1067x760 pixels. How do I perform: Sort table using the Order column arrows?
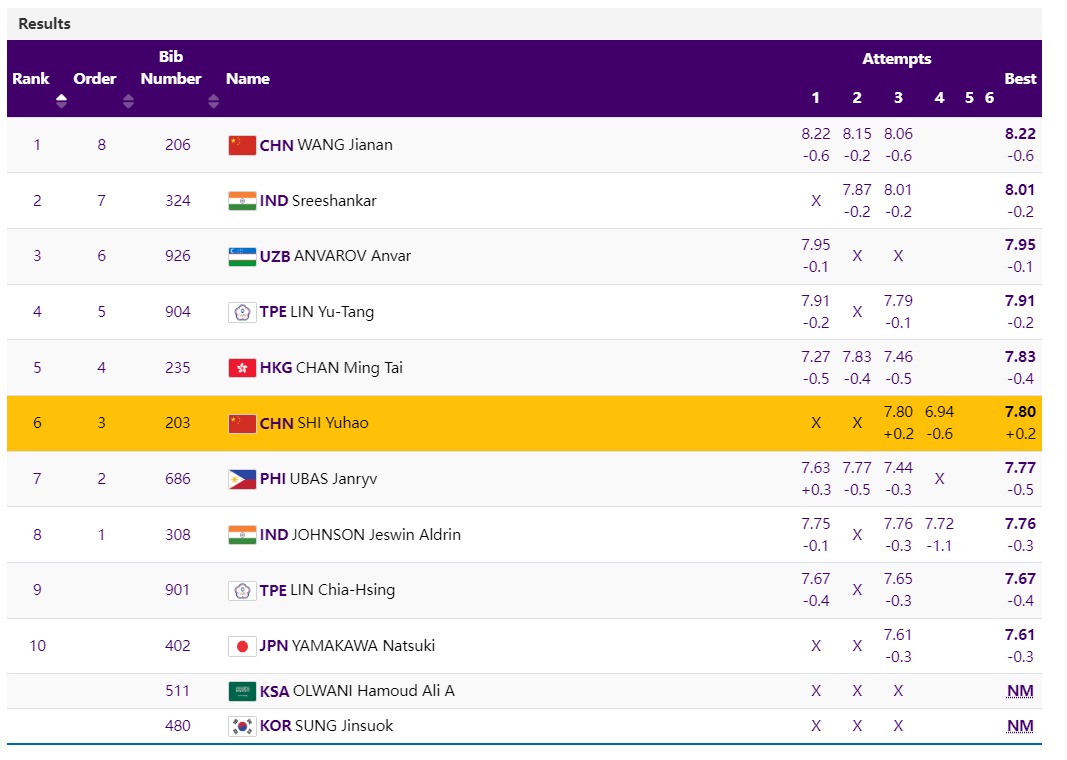pos(128,101)
